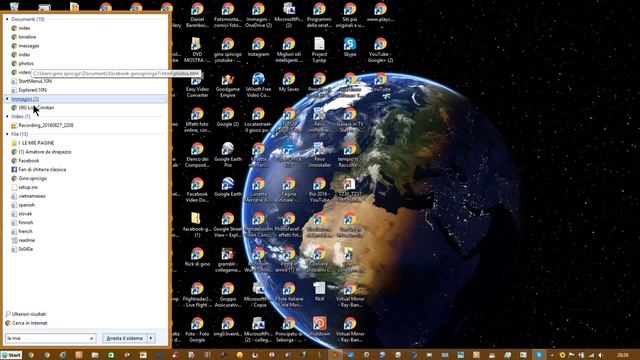640x360 pixels.
Task: Open the 'Gino.spricigo' result
Action: pyautogui.click(x=33, y=178)
